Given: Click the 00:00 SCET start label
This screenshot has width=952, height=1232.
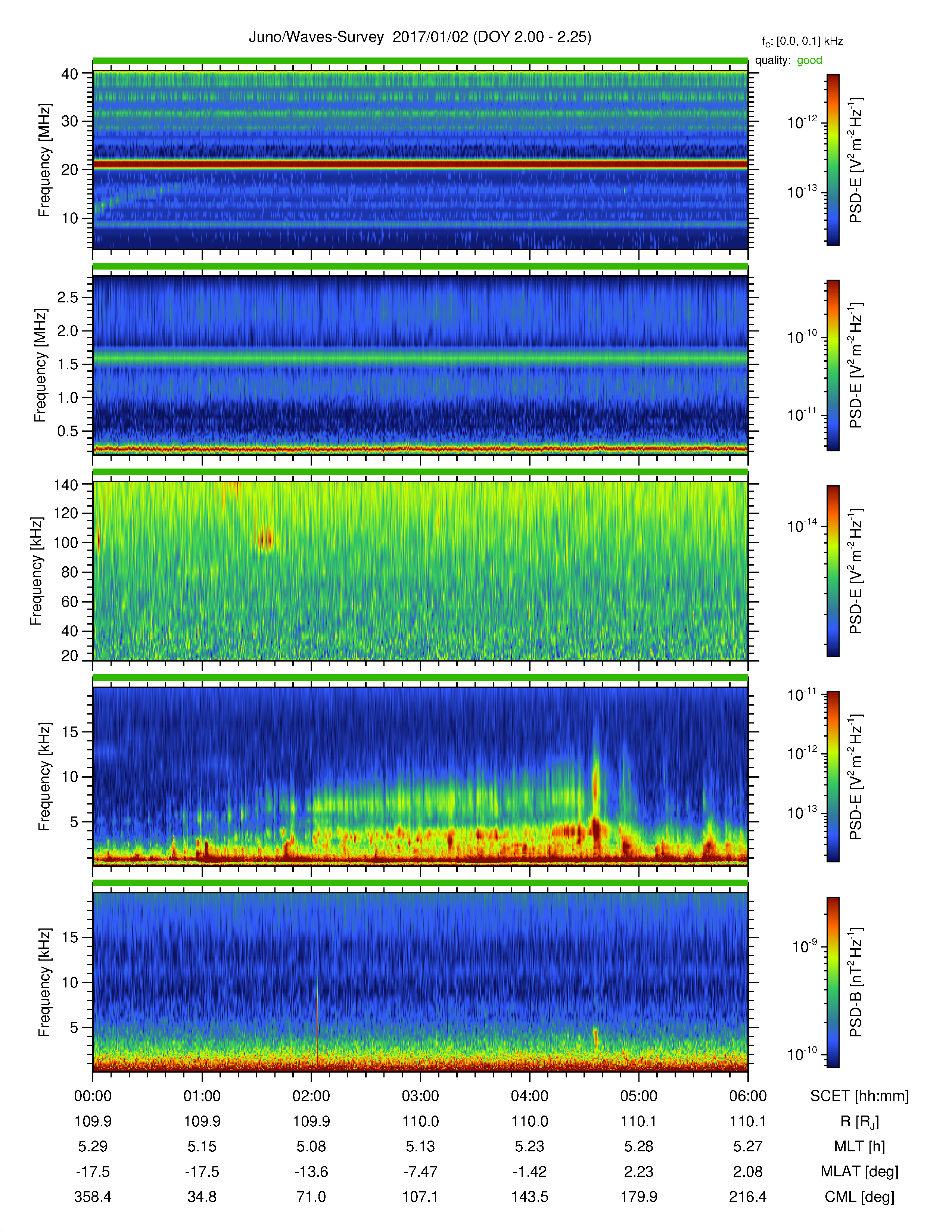Looking at the screenshot, I should coord(93,1096).
